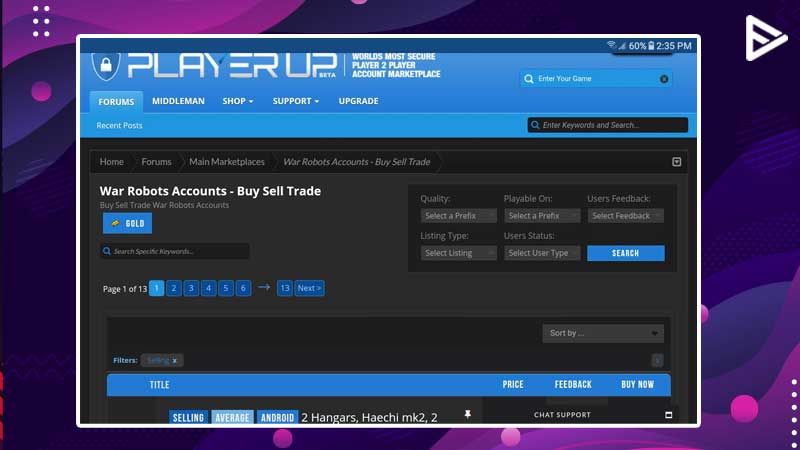Minimize the Chat Support panel
Viewport: 800px width, 450px height.
click(668, 415)
